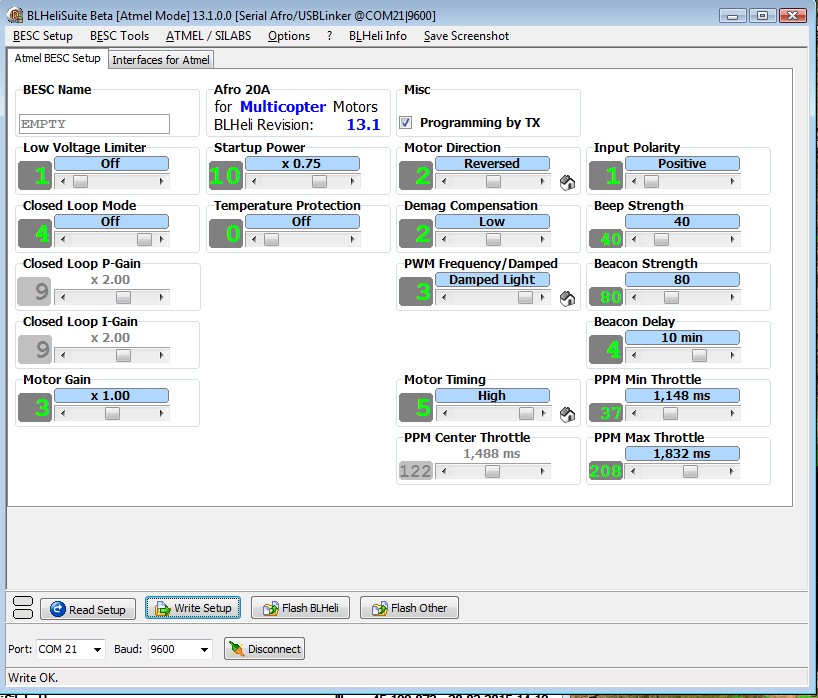Screen dimensions: 818x698
Task: Open the Save Screenshot menu item
Action: click(x=466, y=36)
